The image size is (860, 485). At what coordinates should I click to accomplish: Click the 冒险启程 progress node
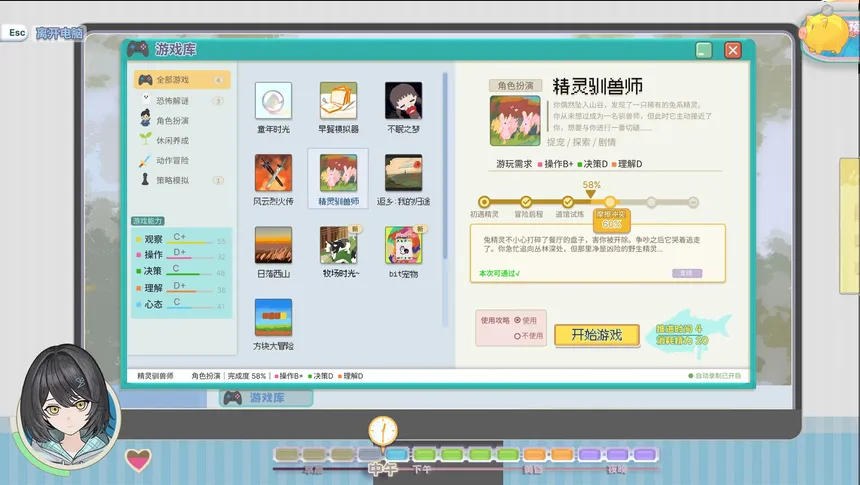click(x=526, y=202)
